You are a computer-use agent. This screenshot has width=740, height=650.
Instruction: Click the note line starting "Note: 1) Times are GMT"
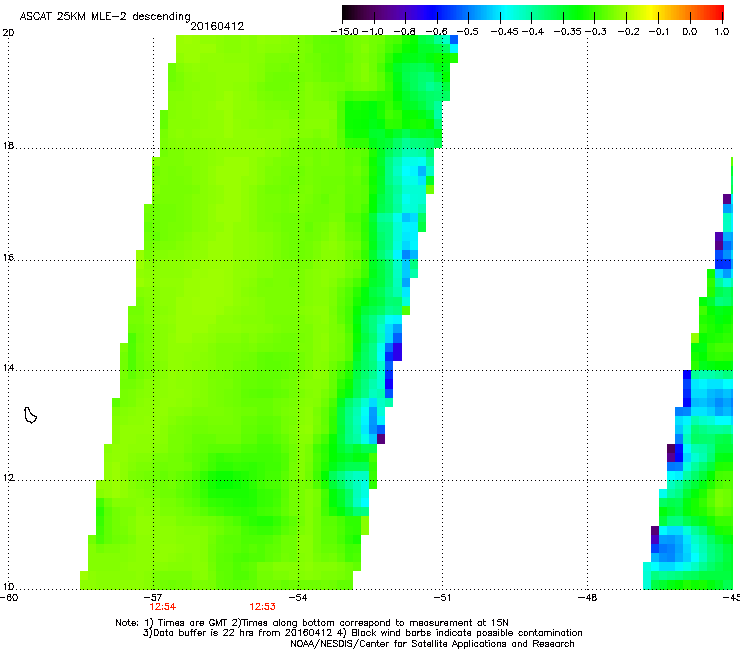click(x=311, y=623)
